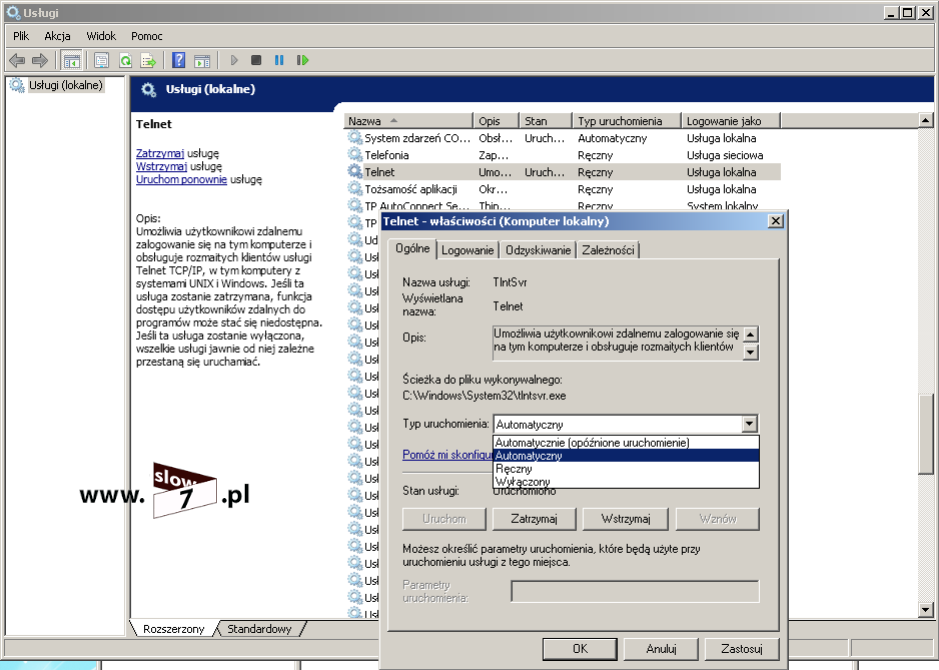This screenshot has height=670, width=939.
Task: Select the Ogólne tab
Action: [x=413, y=248]
